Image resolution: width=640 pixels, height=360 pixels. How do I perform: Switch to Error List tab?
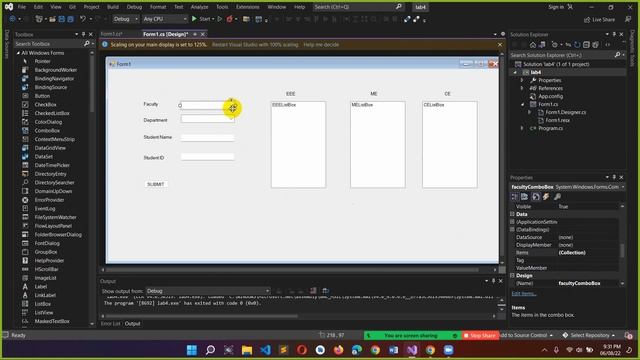point(110,324)
